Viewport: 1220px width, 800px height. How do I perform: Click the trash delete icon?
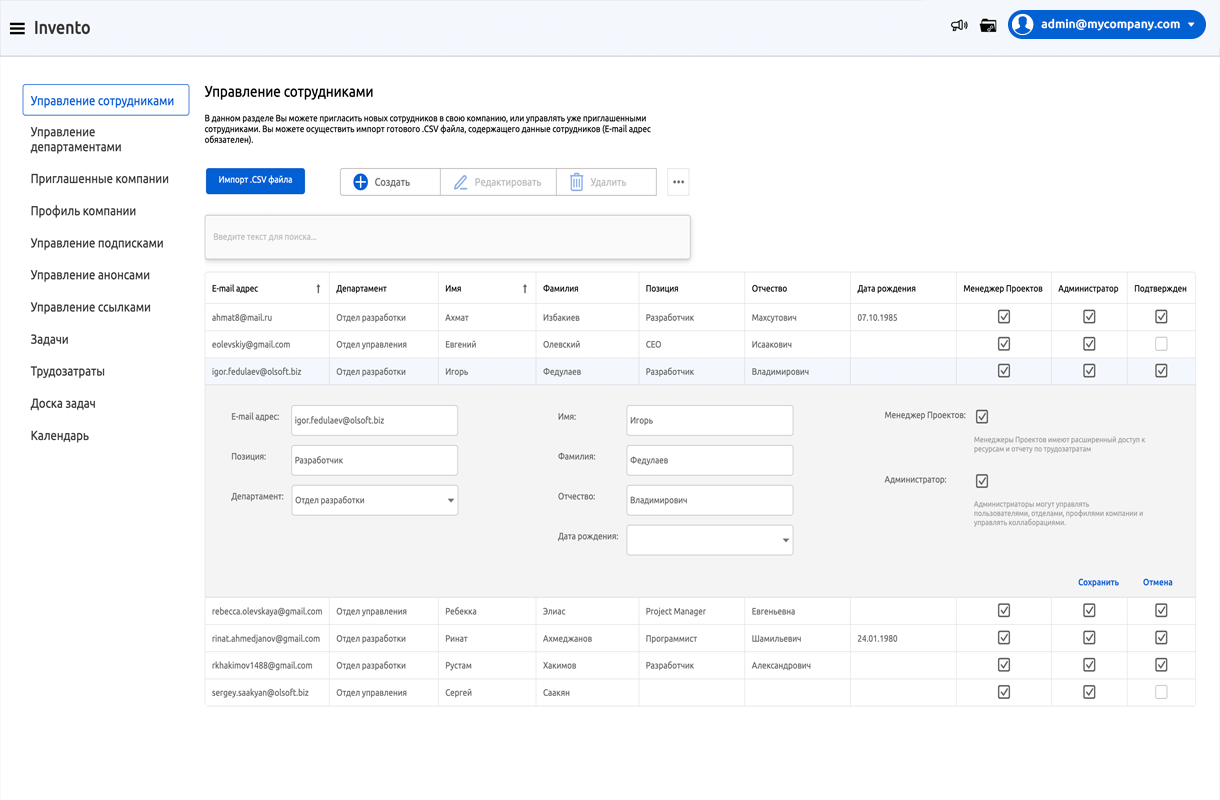576,182
